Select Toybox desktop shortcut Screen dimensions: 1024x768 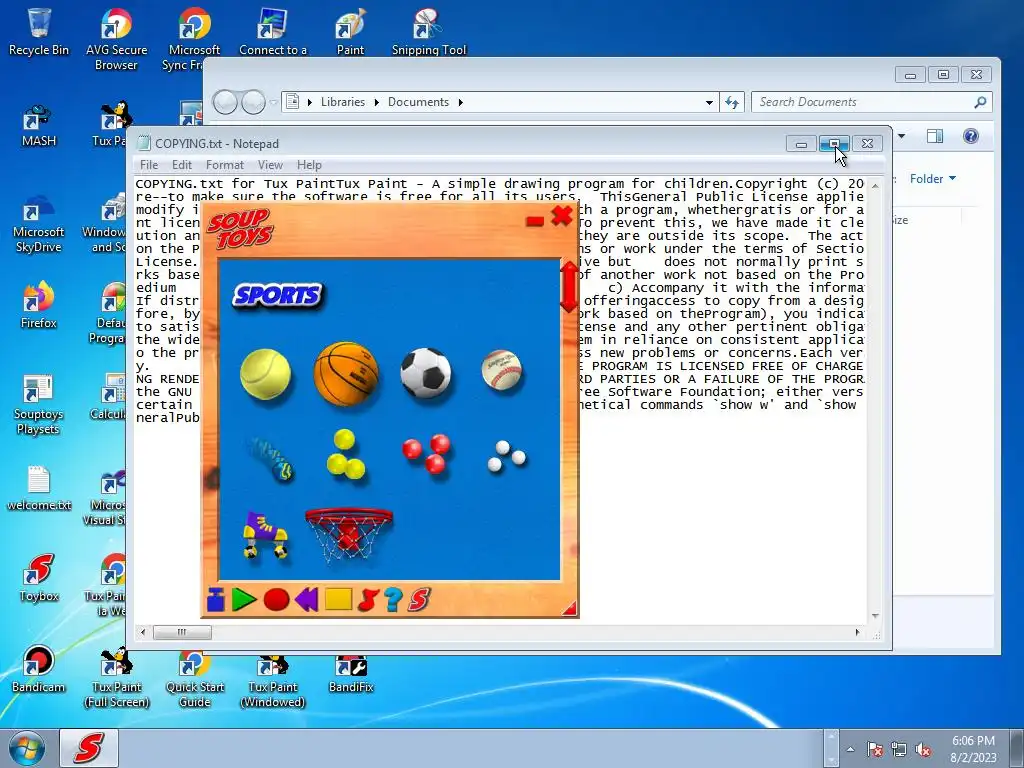pyautogui.click(x=39, y=577)
